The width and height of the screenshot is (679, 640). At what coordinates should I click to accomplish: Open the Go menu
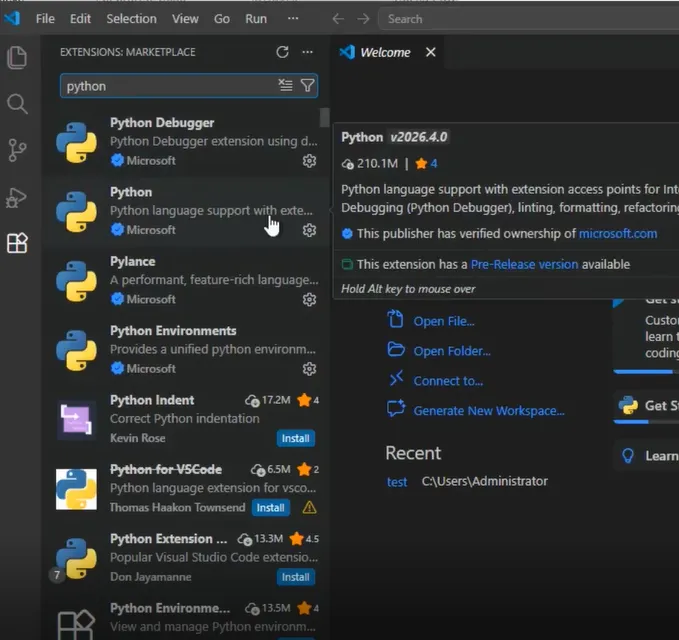(222, 19)
